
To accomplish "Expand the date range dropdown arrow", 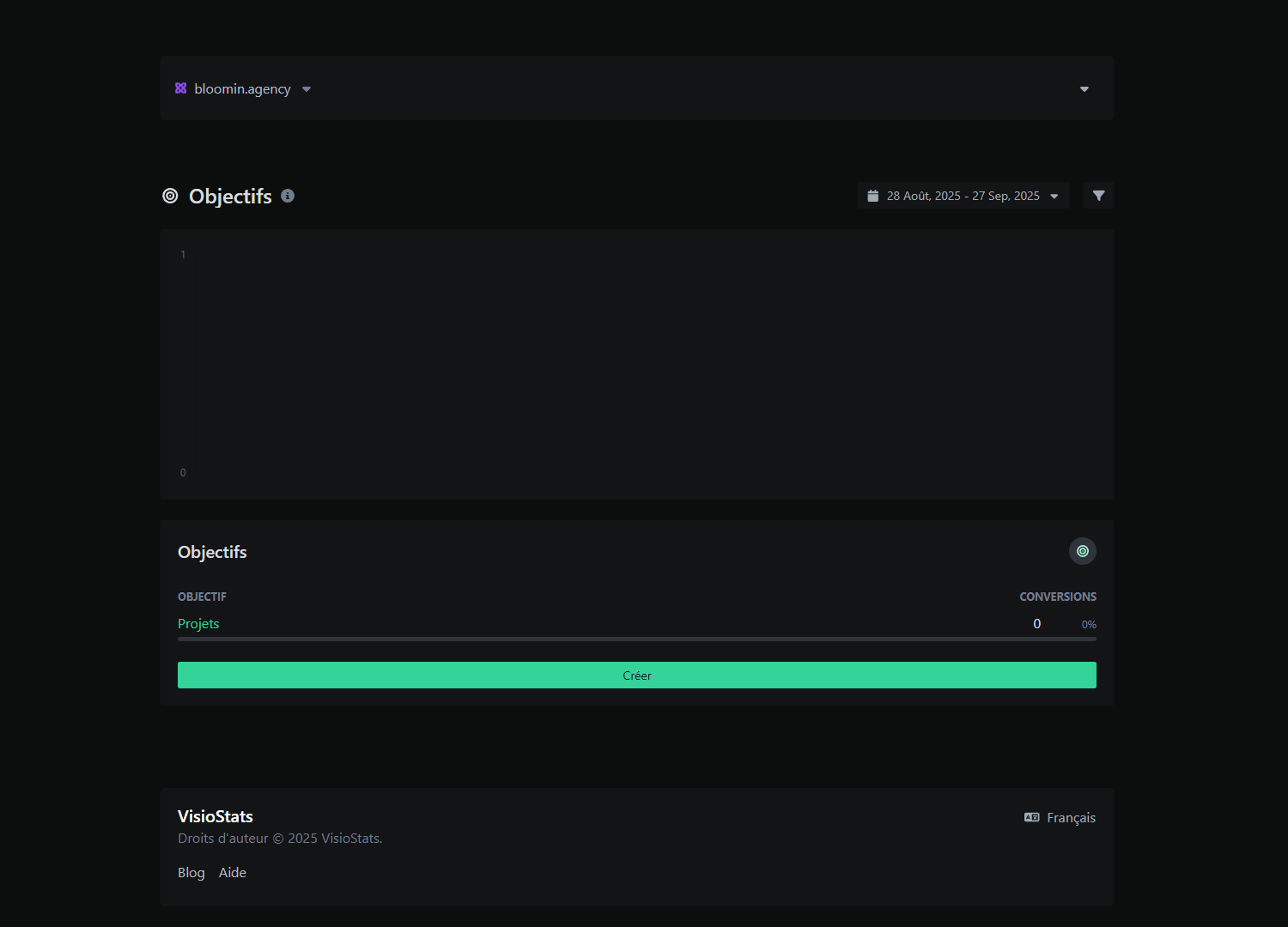I will pos(1054,197).
